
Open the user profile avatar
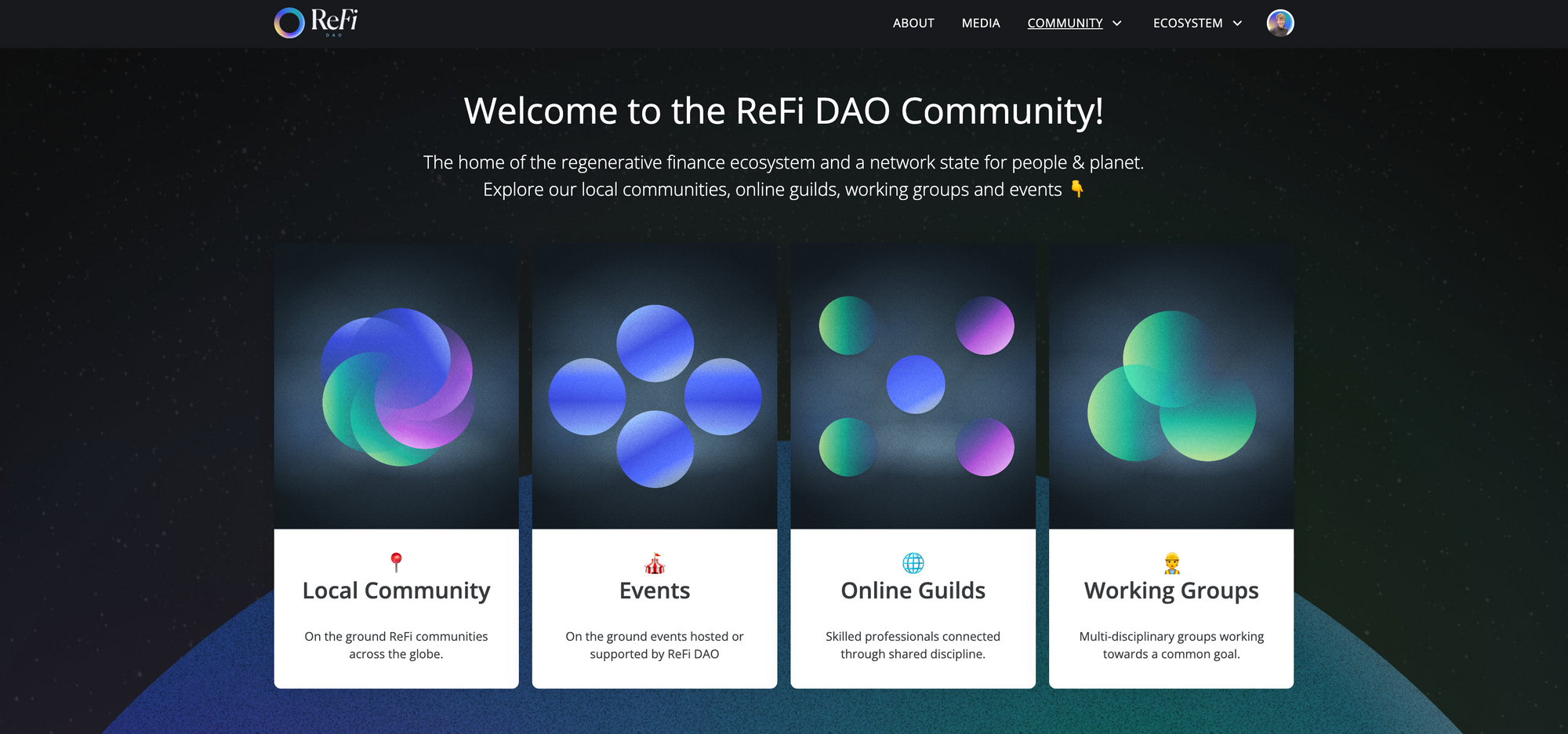(x=1279, y=24)
